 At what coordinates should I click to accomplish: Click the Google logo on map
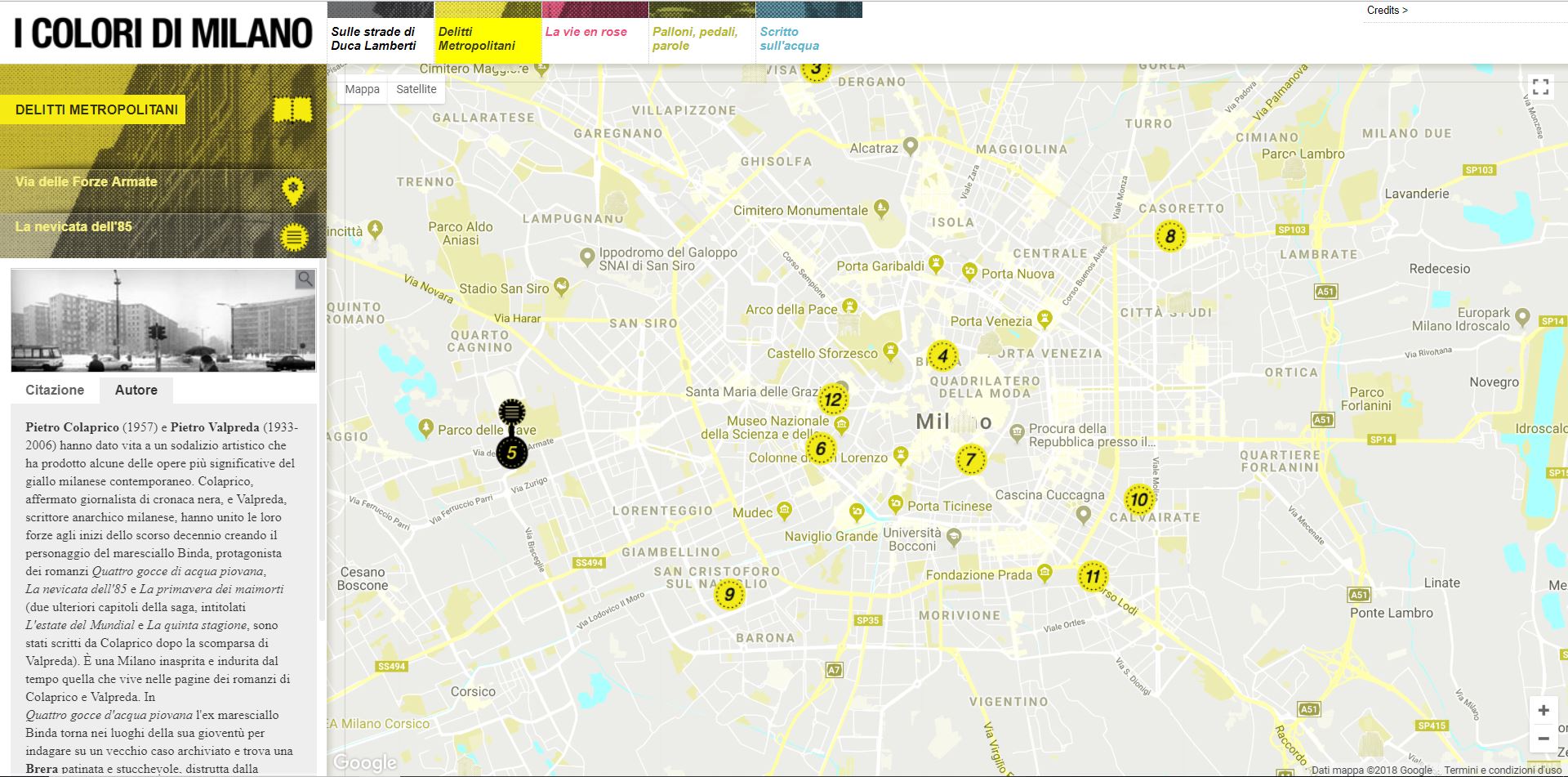pos(365,762)
